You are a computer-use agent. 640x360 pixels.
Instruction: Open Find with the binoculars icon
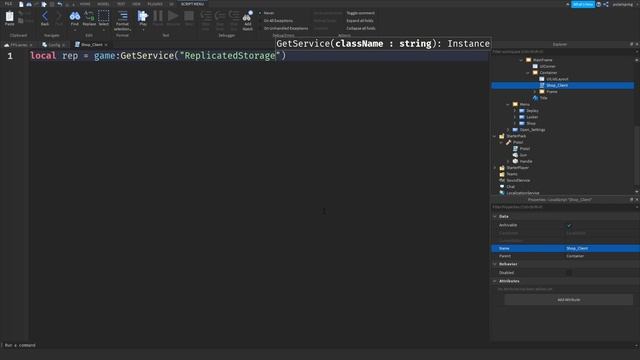[75, 16]
